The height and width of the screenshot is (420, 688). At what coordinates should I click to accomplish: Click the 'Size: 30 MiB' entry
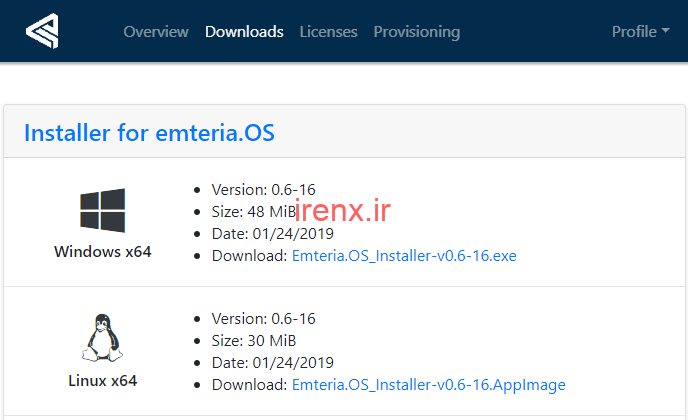pyautogui.click(x=253, y=341)
